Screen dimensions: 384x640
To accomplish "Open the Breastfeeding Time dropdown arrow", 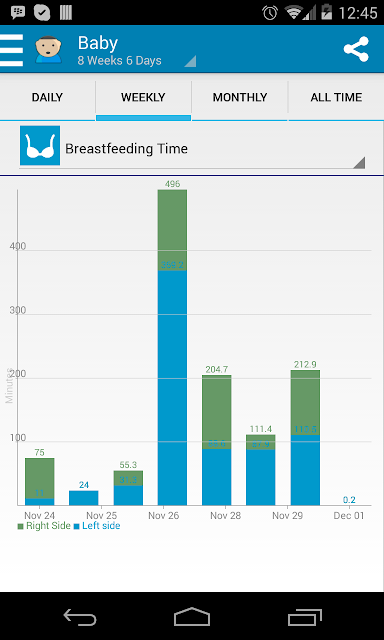I will coord(359,162).
